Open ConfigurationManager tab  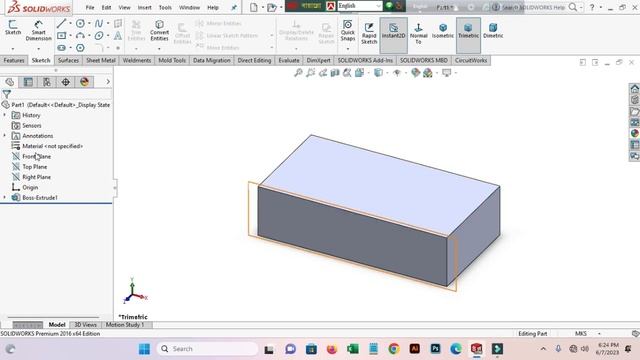(x=47, y=82)
